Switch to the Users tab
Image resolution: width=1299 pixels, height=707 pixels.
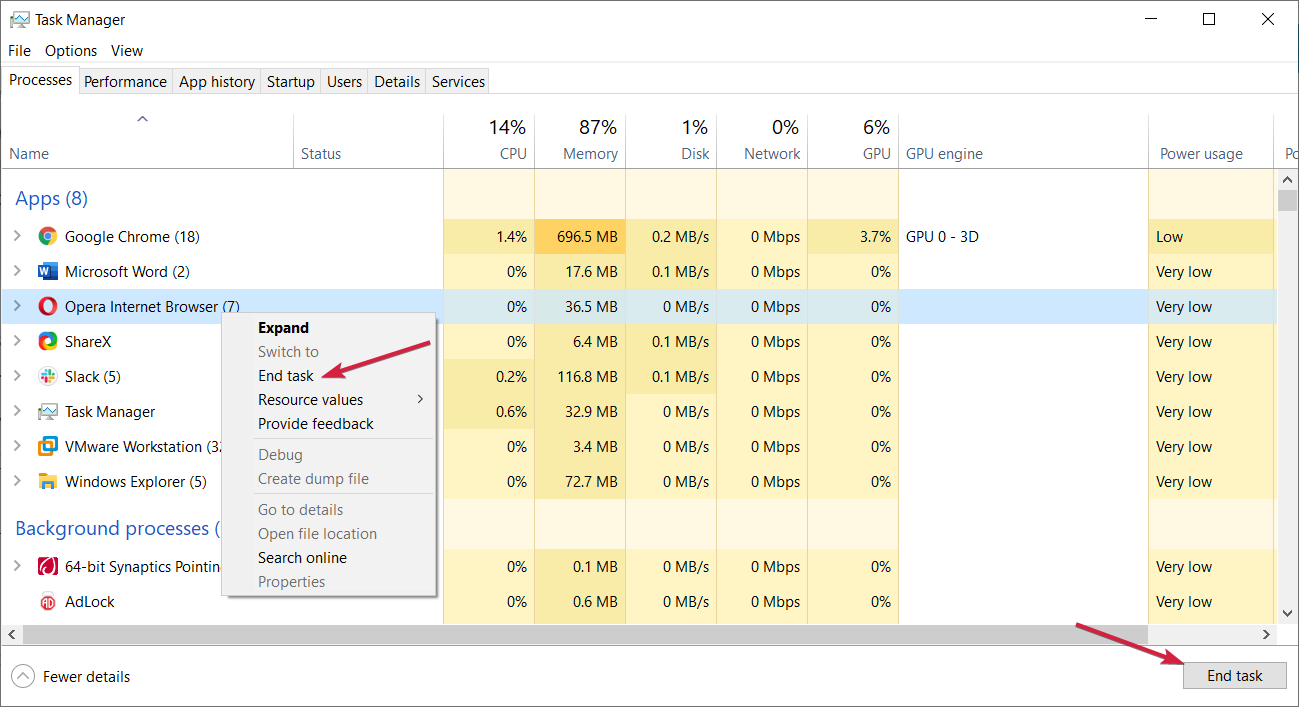click(344, 82)
